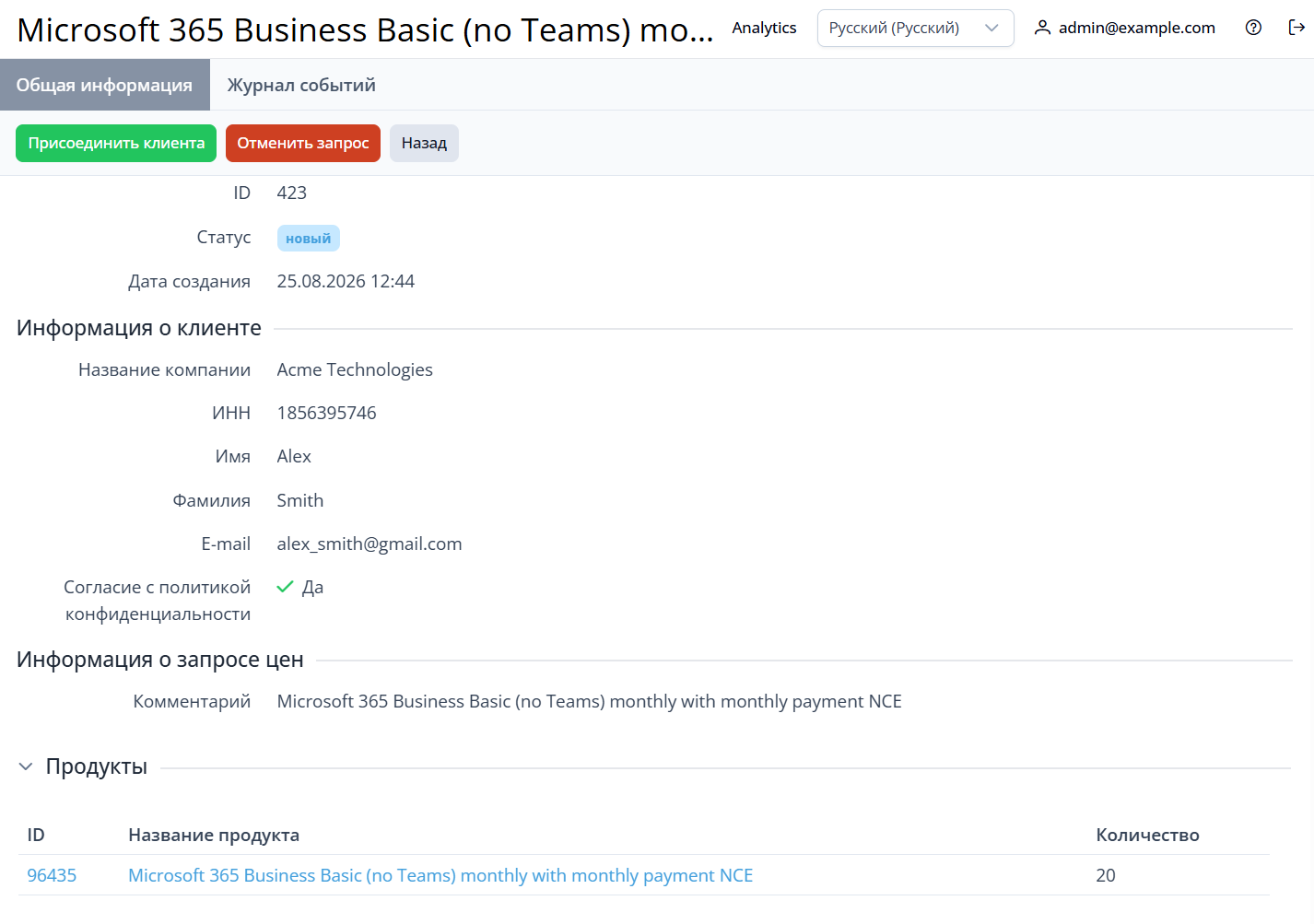The image size is (1314, 924).
Task: Click the request ID value 423
Action: click(291, 193)
